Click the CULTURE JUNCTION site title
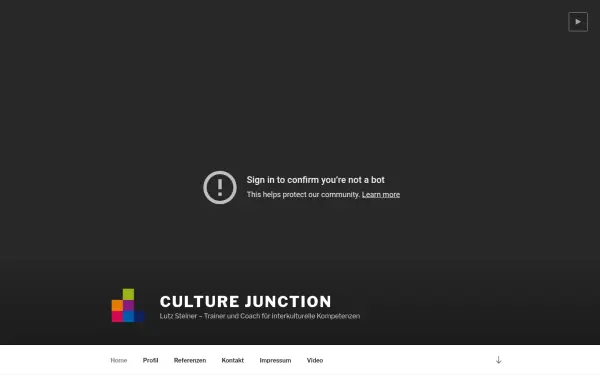This screenshot has height=375, width=600. (x=245, y=302)
